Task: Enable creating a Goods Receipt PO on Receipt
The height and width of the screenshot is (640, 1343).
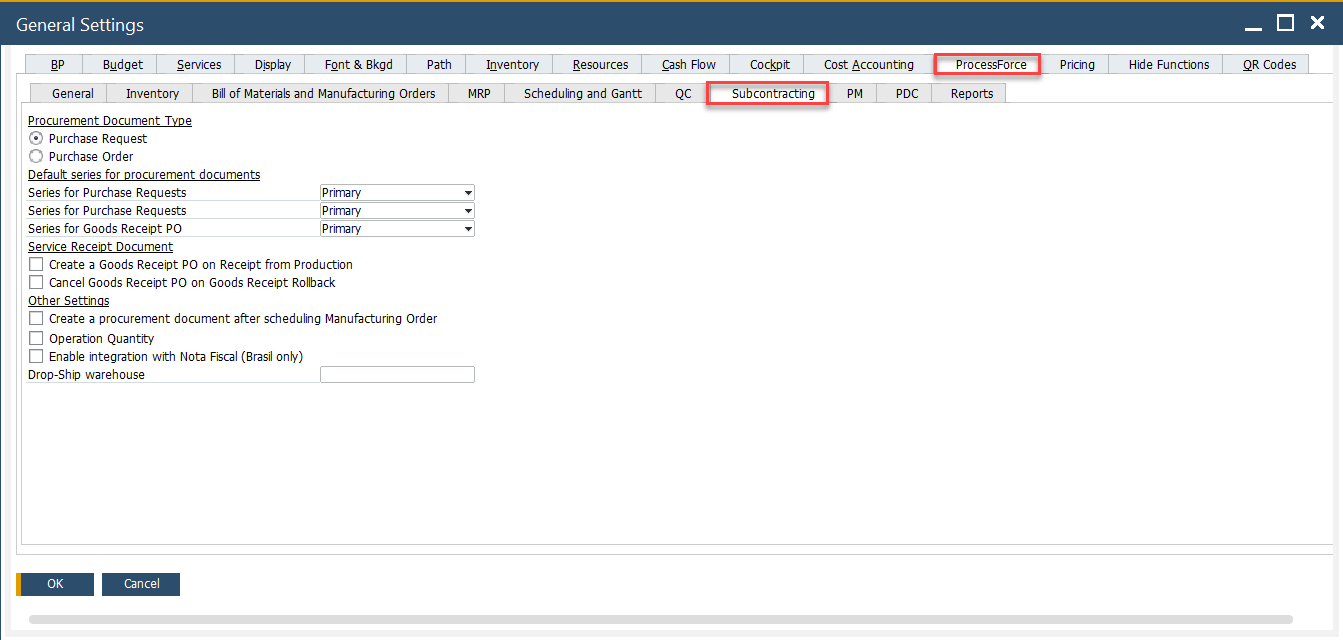Action: (x=35, y=264)
